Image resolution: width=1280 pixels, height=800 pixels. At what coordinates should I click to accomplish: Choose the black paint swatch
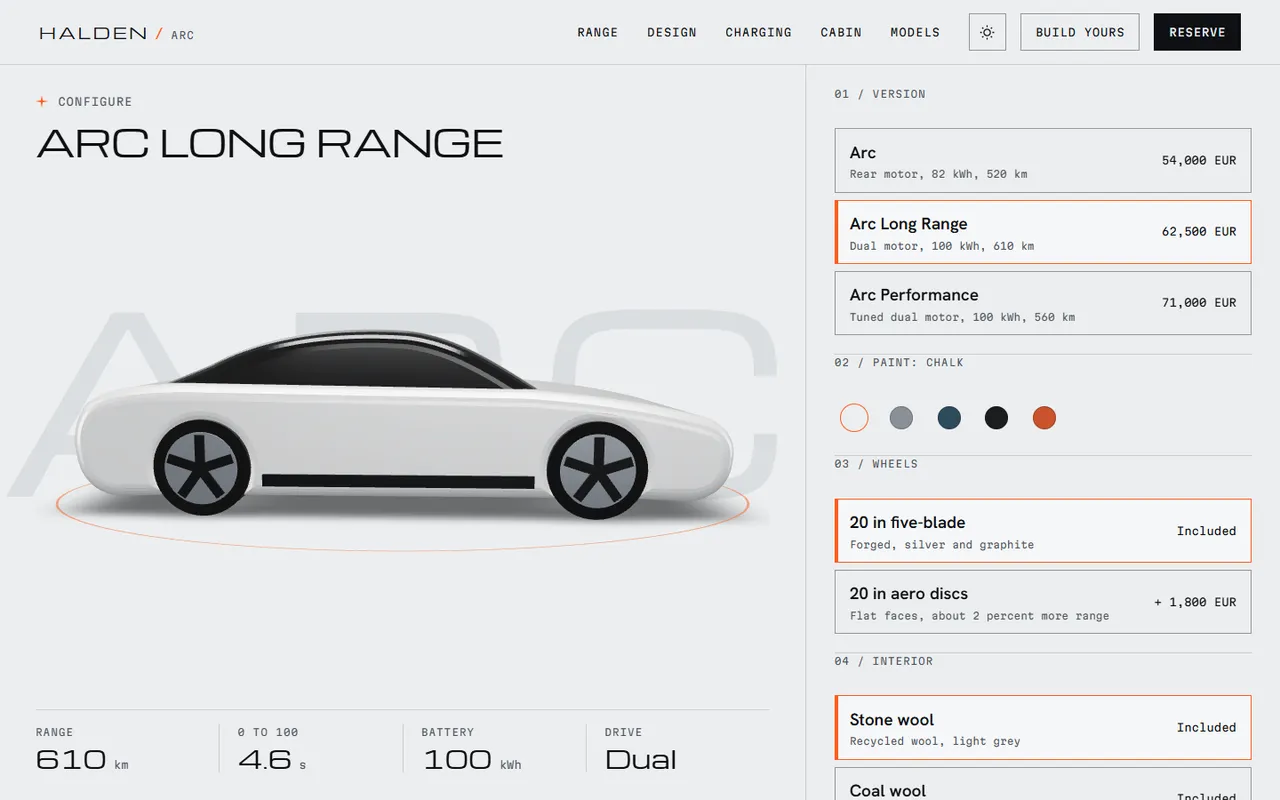tap(996, 418)
